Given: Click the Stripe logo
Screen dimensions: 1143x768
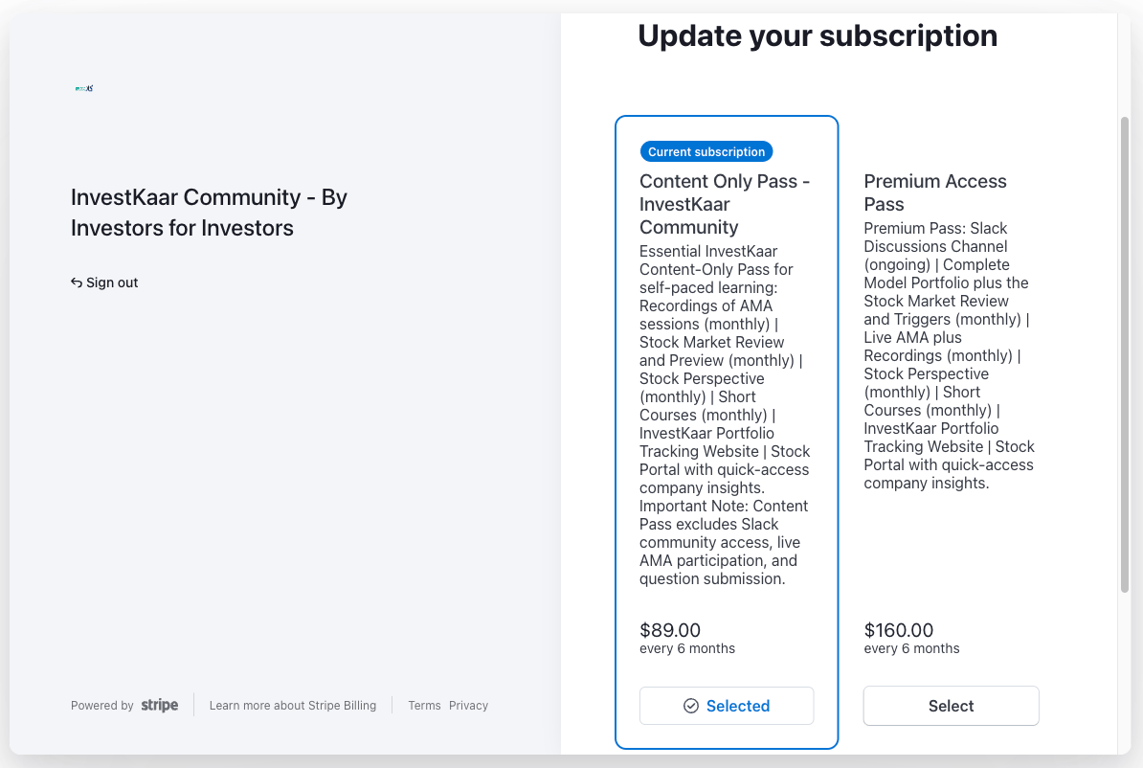Looking at the screenshot, I should [x=160, y=705].
